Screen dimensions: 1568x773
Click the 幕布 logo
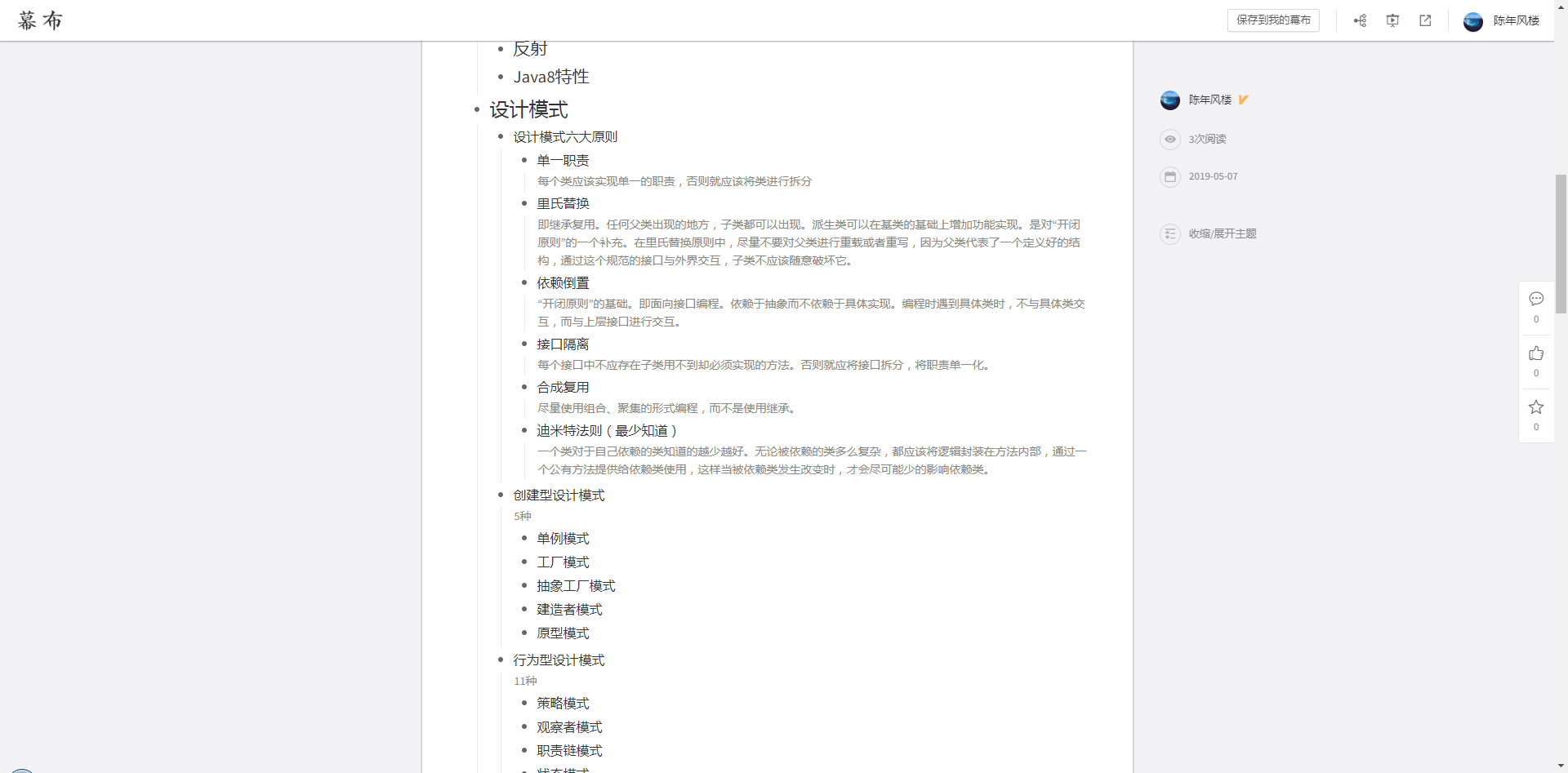40,20
